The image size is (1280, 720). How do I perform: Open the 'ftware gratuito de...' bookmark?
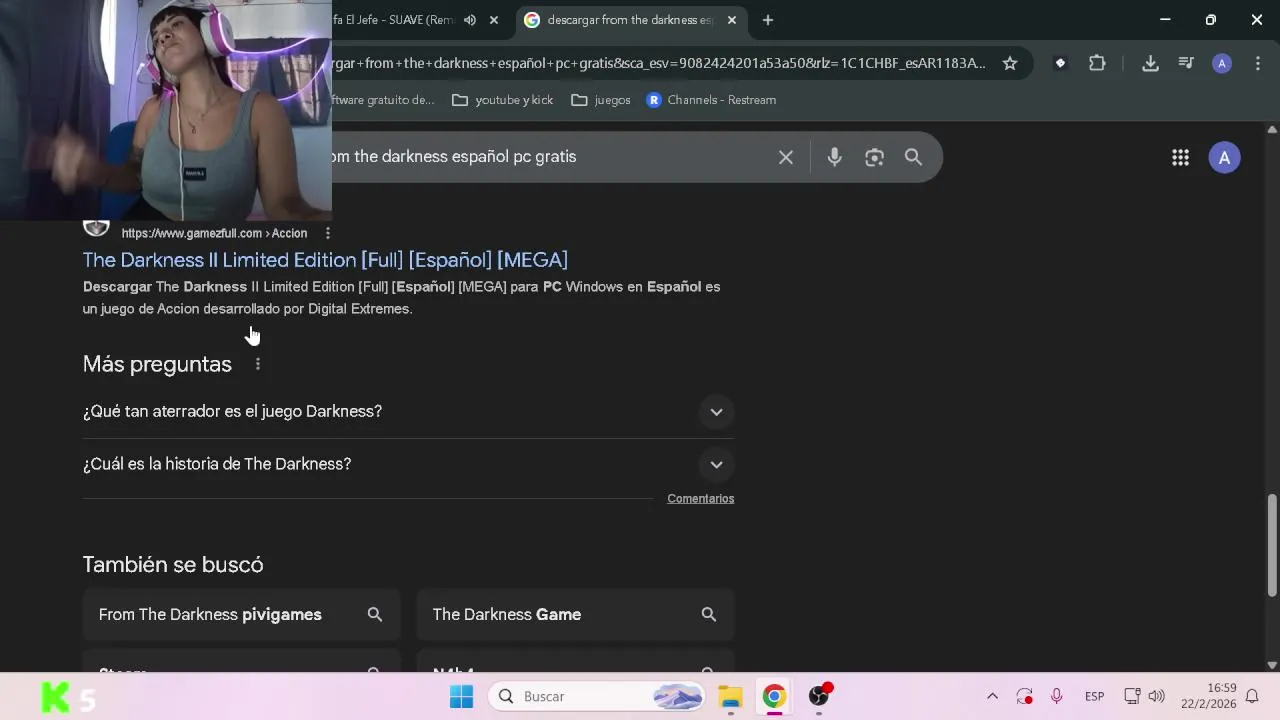pos(384,100)
